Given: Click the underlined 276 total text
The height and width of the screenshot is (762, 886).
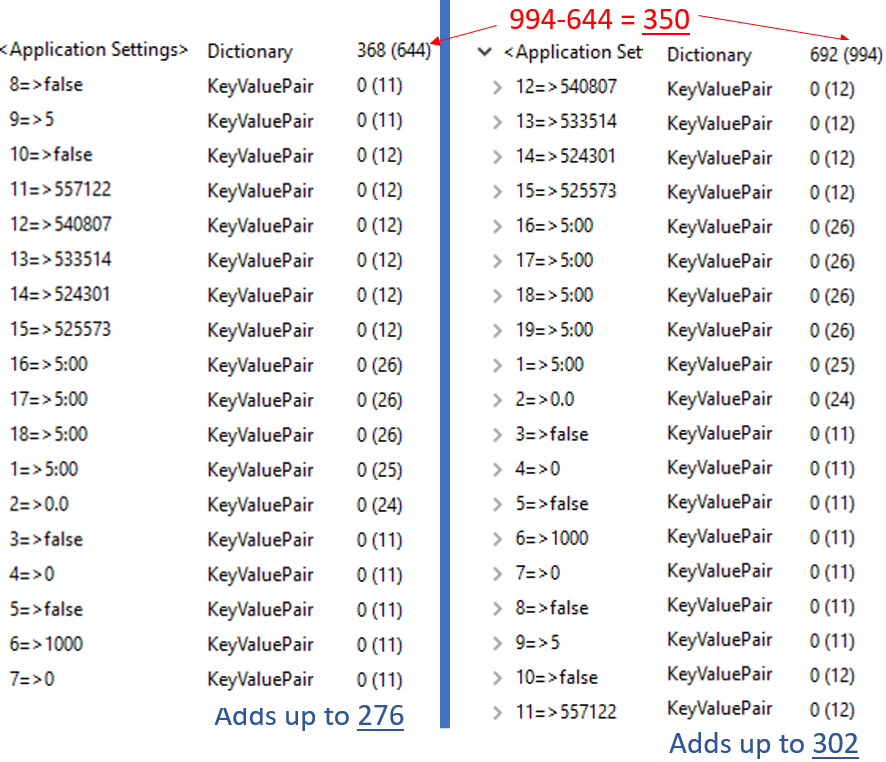Looking at the screenshot, I should (380, 717).
